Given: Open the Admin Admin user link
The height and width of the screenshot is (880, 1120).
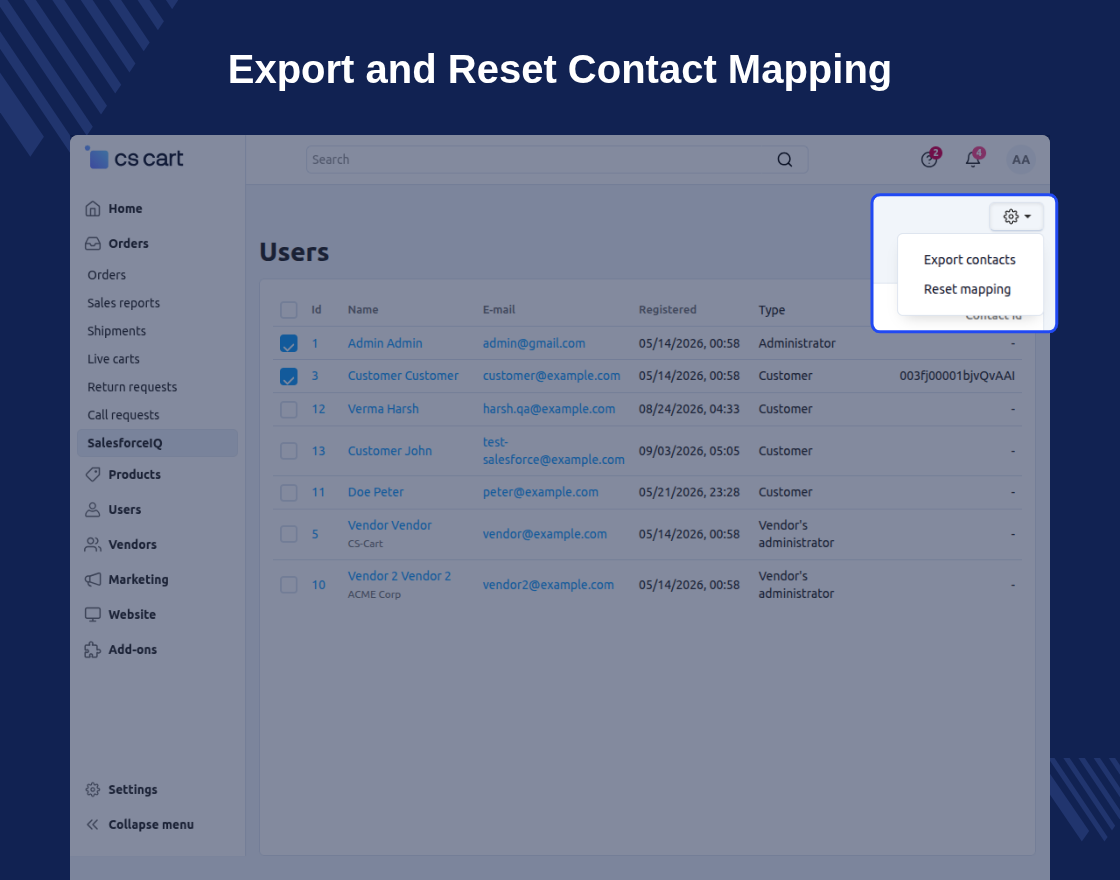Looking at the screenshot, I should pyautogui.click(x=385, y=343).
